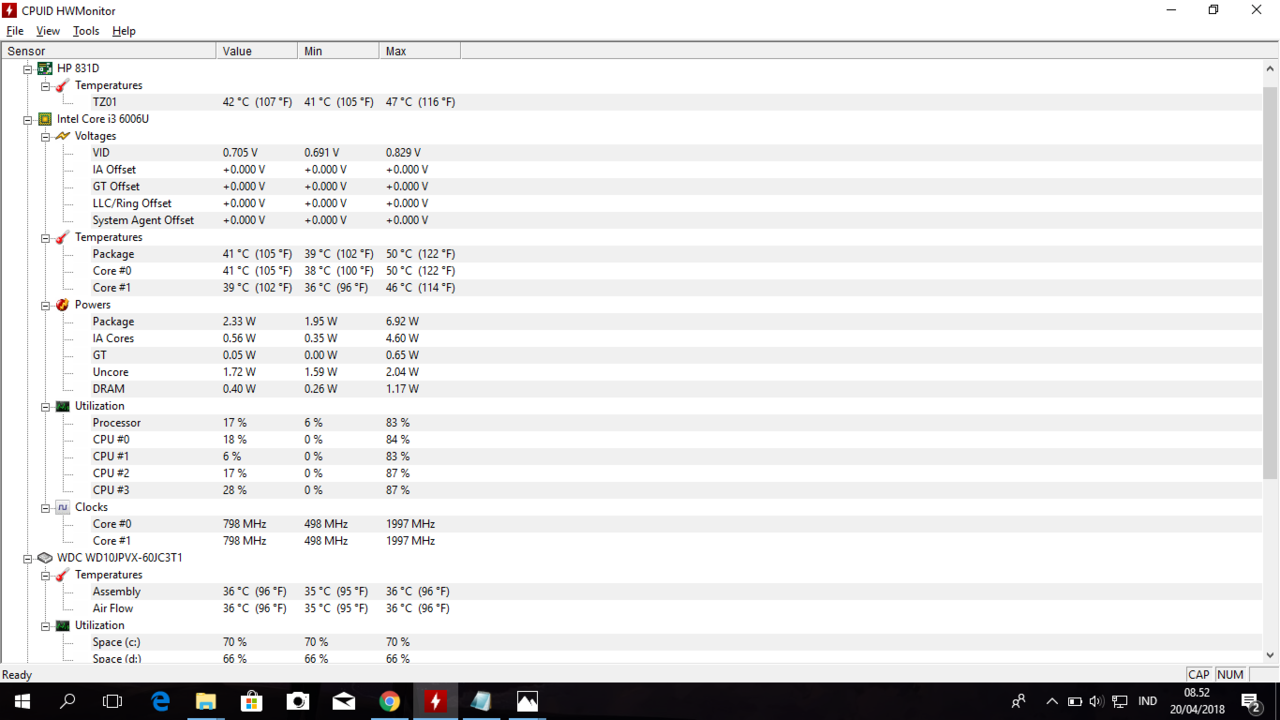Click the Max column header
1280x720 pixels.
tap(420, 51)
